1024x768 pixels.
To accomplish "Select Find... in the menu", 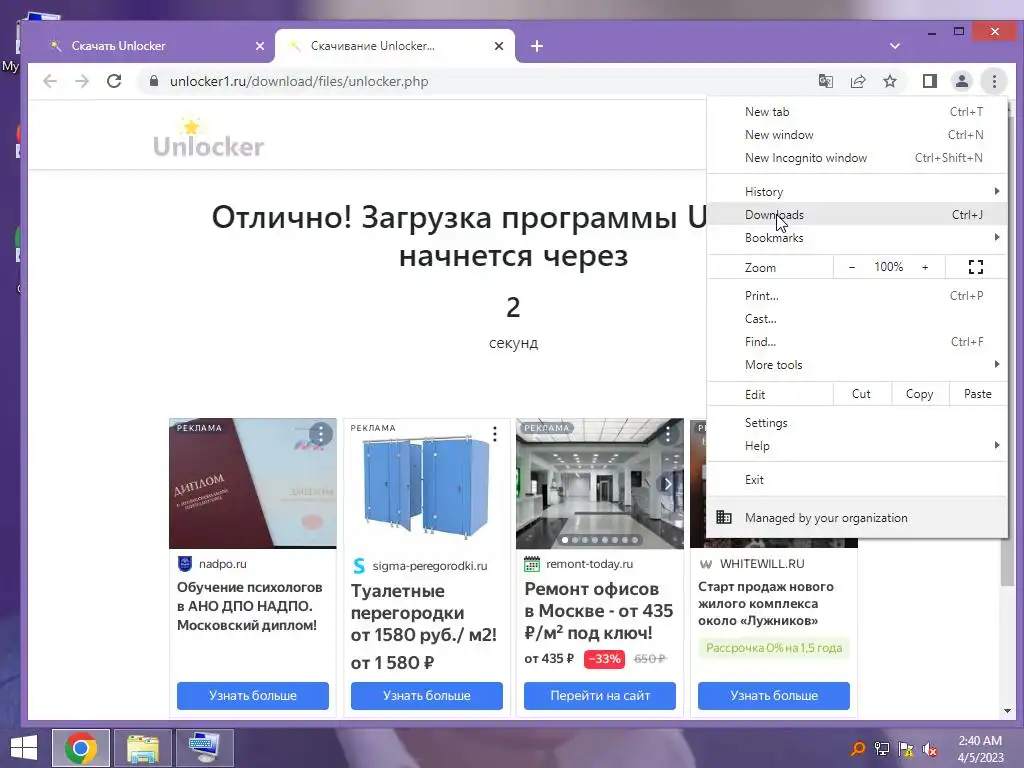I will [857, 342].
